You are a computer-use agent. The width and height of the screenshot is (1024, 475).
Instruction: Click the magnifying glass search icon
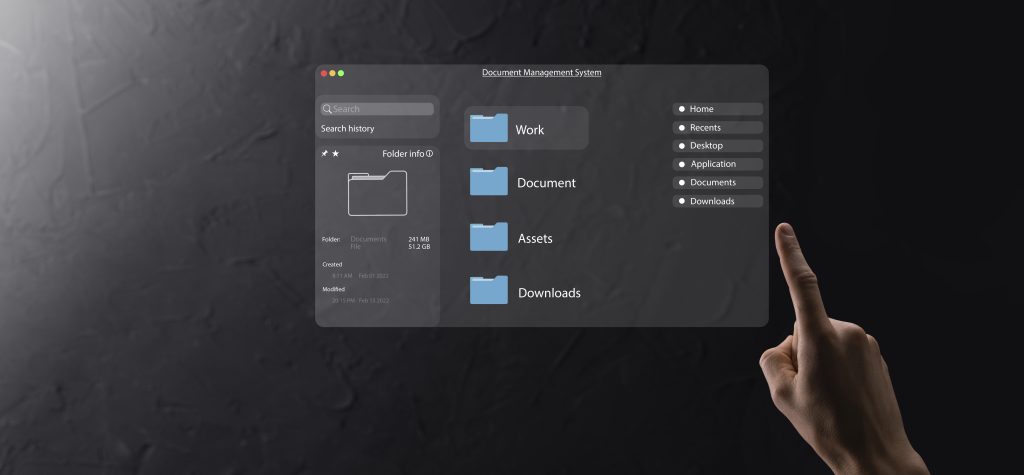tap(327, 109)
